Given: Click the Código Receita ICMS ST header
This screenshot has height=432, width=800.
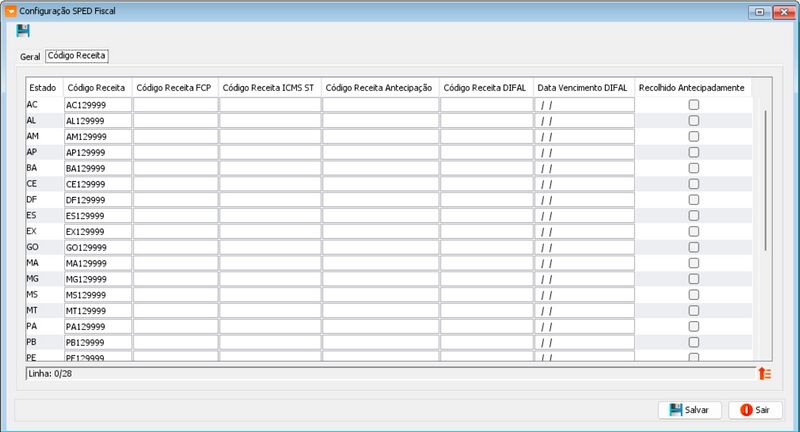Looking at the screenshot, I should pos(269,88).
